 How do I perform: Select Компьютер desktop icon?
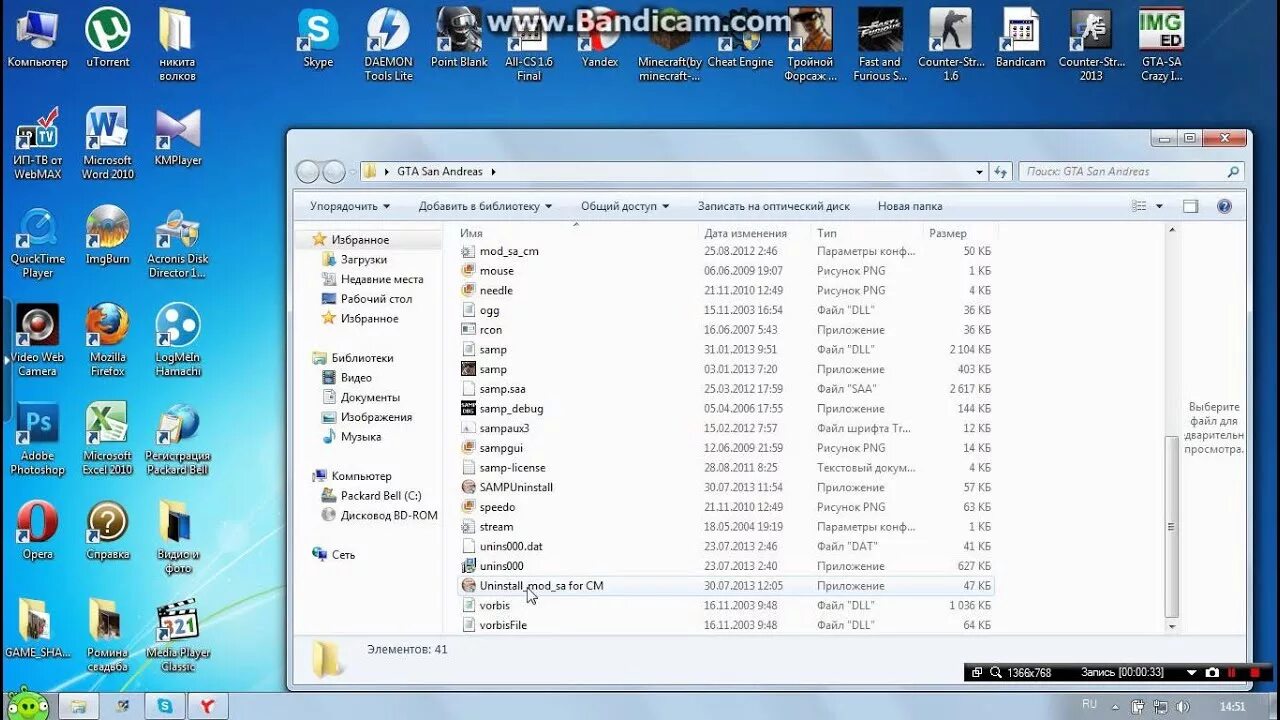click(x=38, y=38)
